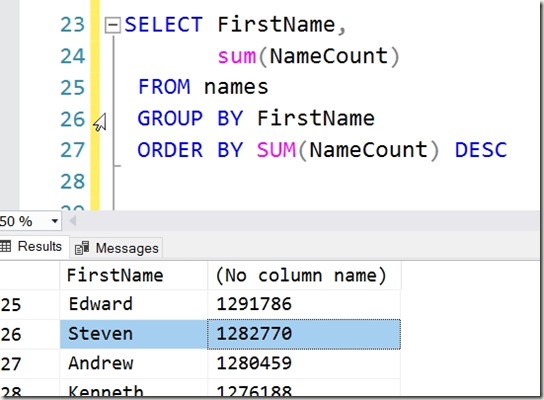
Task: Switch to the Results tab
Action: click(34, 247)
